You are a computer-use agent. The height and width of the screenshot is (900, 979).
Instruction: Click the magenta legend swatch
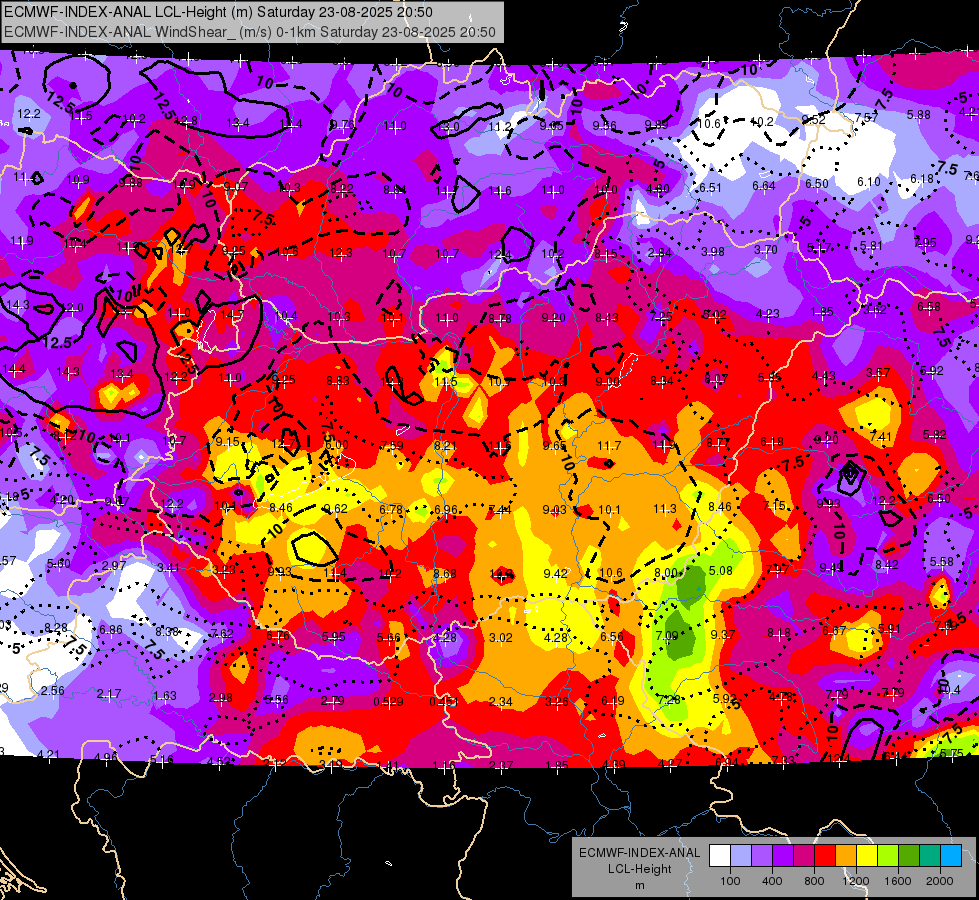[x=804, y=856]
